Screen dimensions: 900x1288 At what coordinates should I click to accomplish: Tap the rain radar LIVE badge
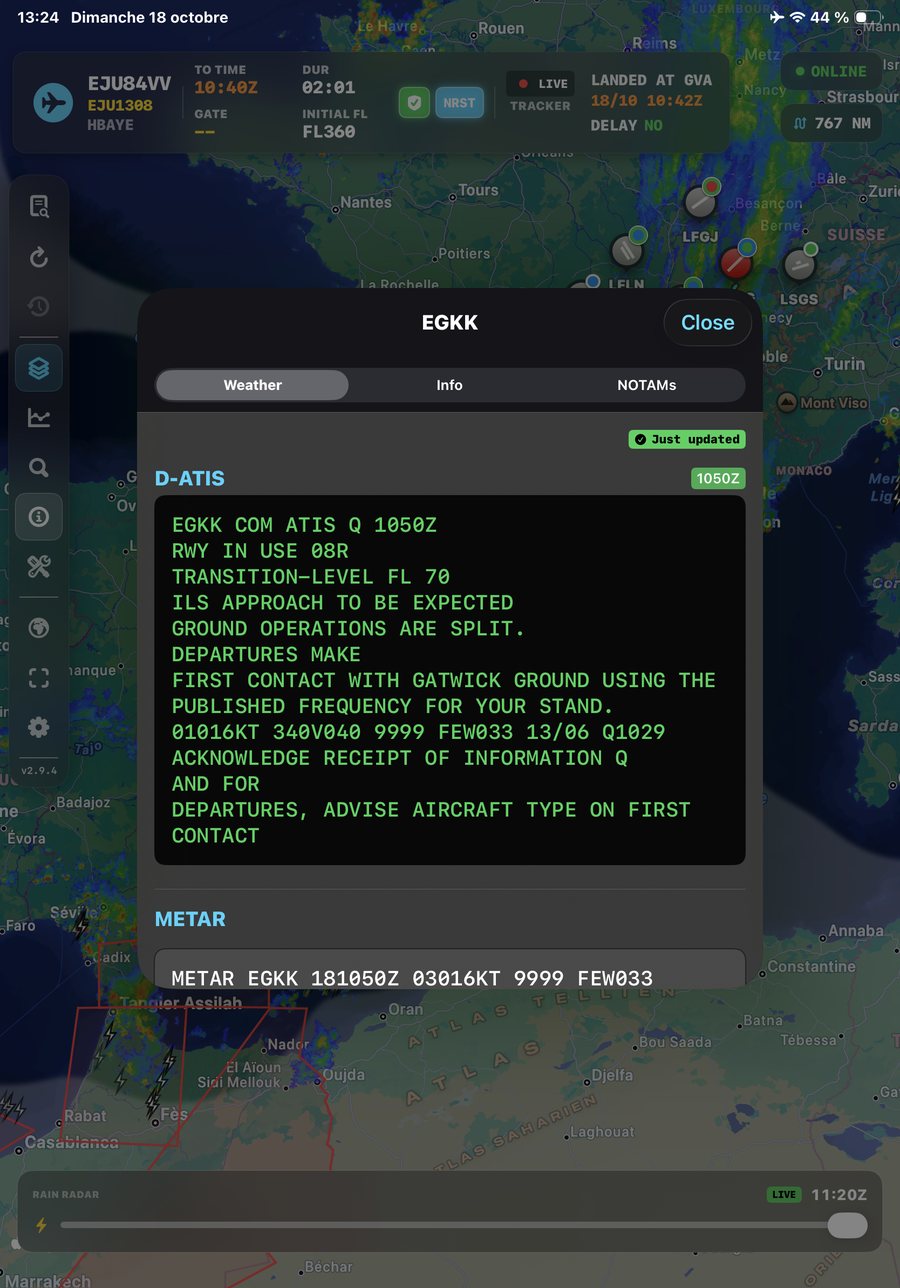(784, 1194)
